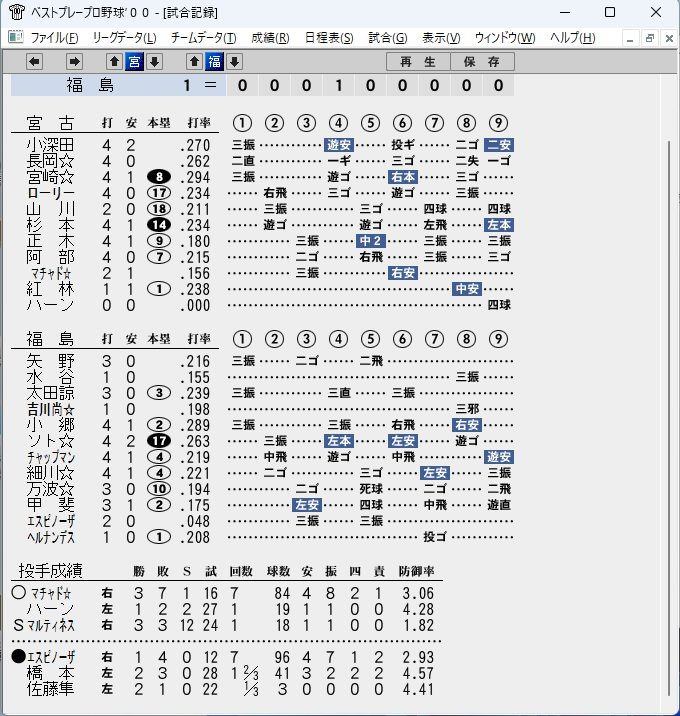Click the 保存 save button
Viewport: 680px width, 716px height.
pos(482,62)
